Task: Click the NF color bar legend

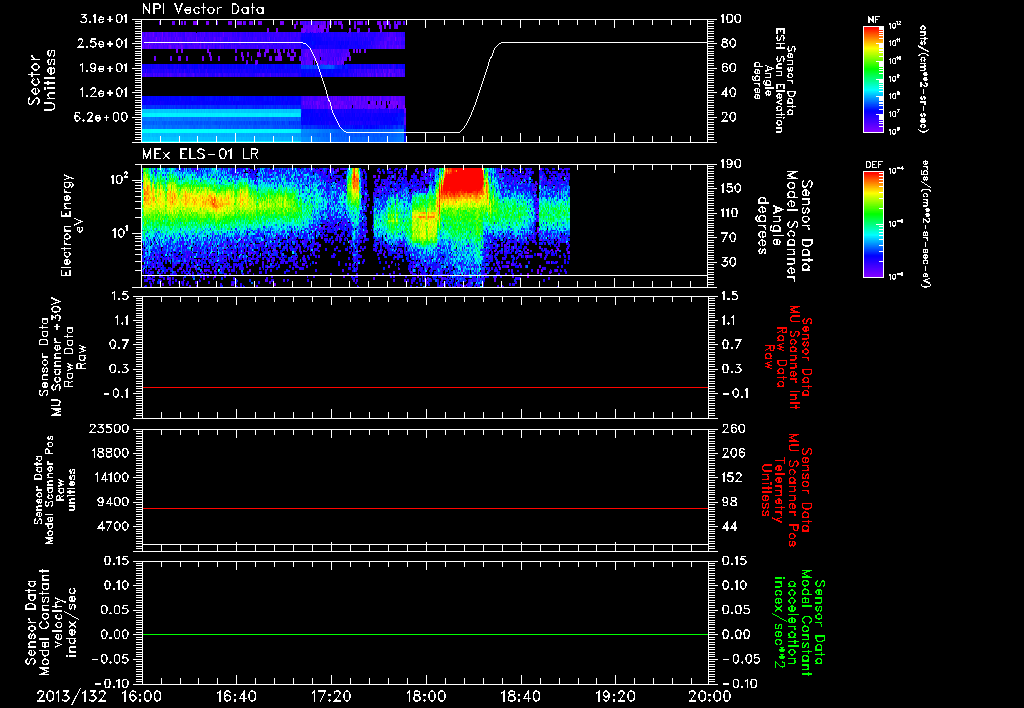Action: click(873, 78)
